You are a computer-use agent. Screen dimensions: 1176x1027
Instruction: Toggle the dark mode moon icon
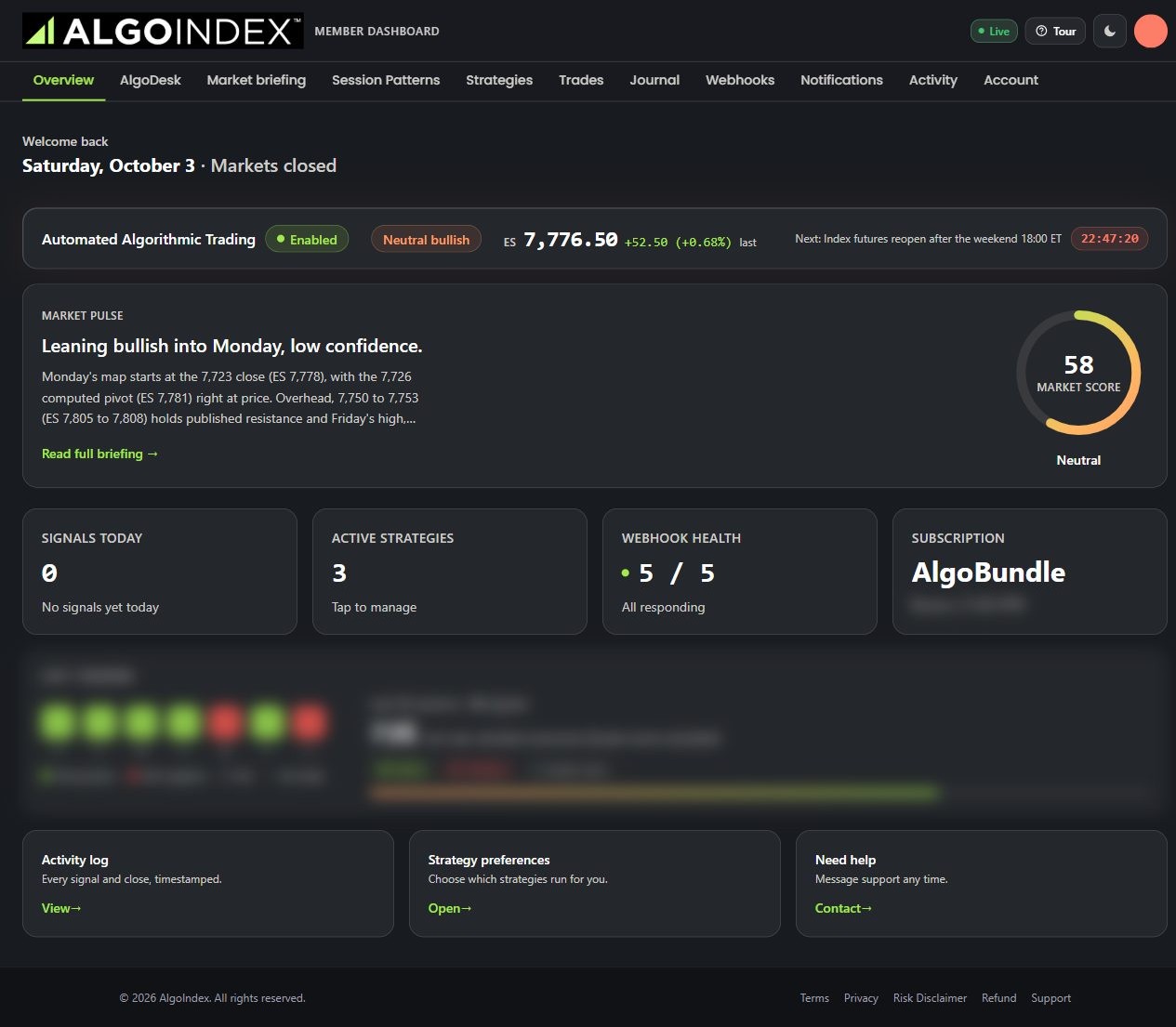point(1110,31)
